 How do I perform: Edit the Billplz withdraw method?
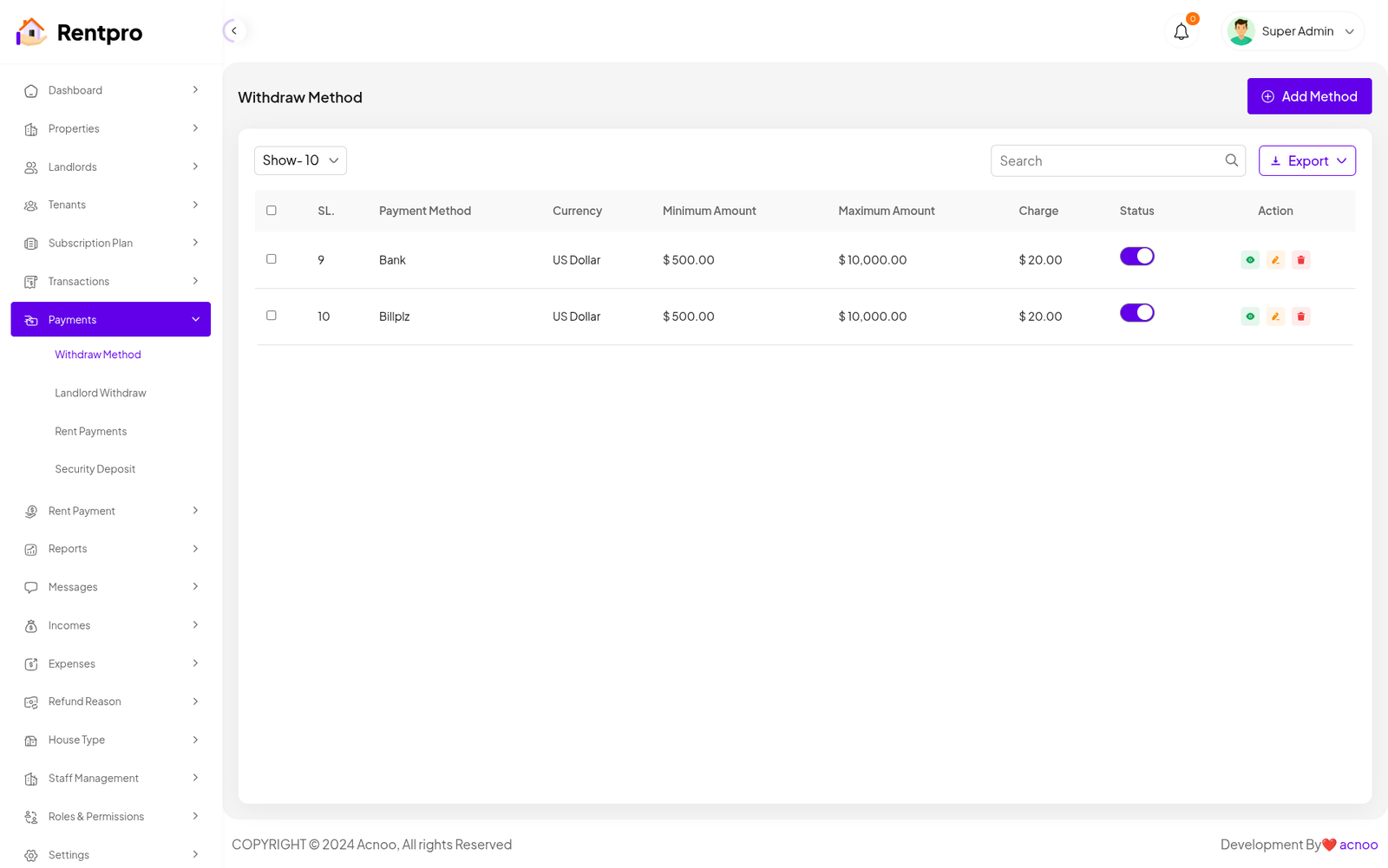pyautogui.click(x=1275, y=317)
